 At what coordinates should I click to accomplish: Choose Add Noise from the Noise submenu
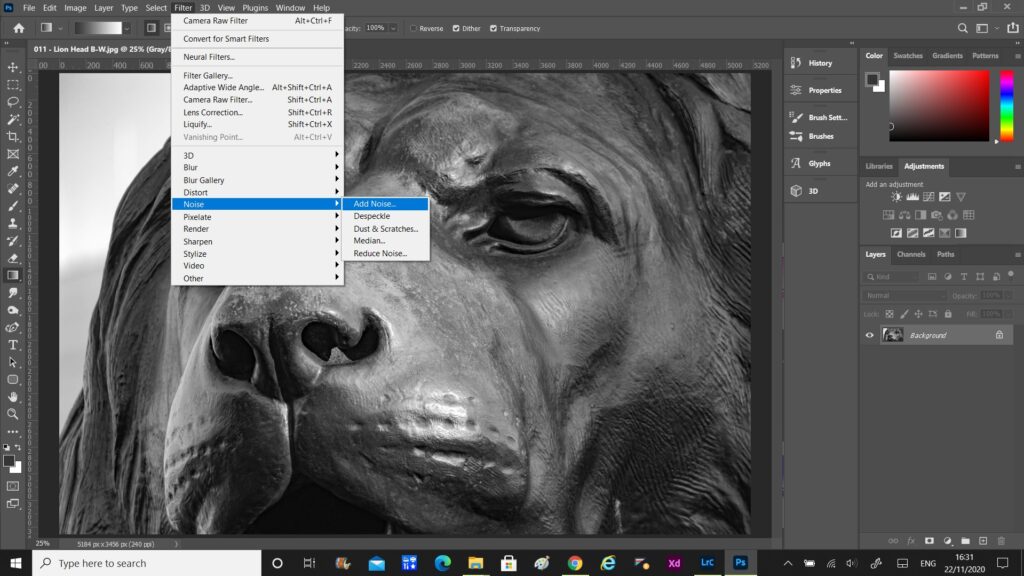(x=385, y=204)
